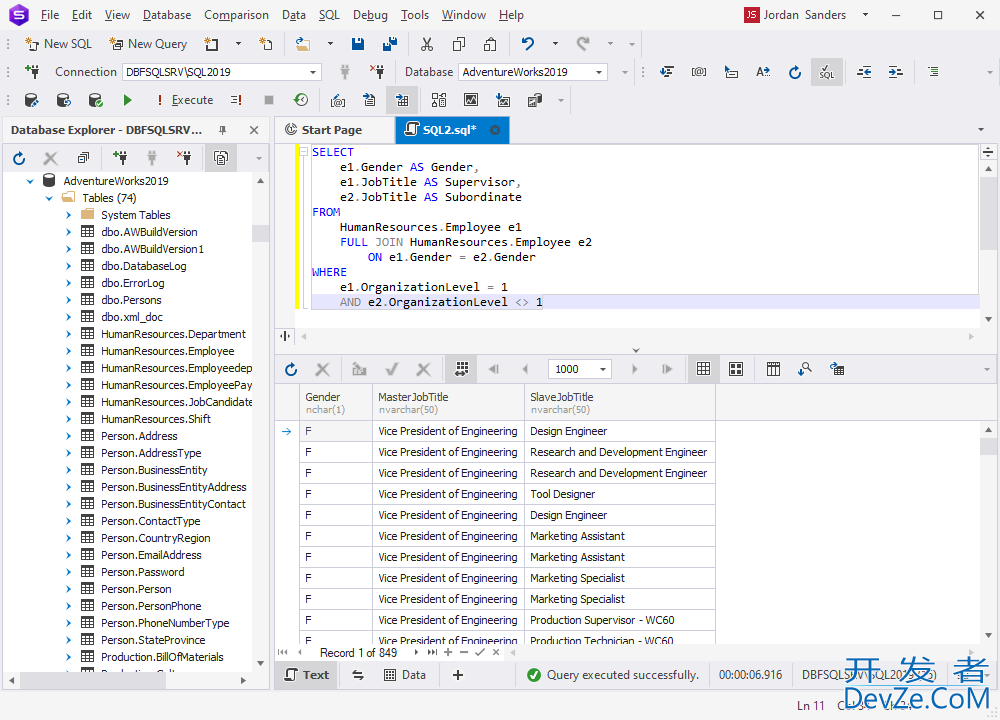Click the Save All icon
This screenshot has width=1000, height=720.
point(390,44)
